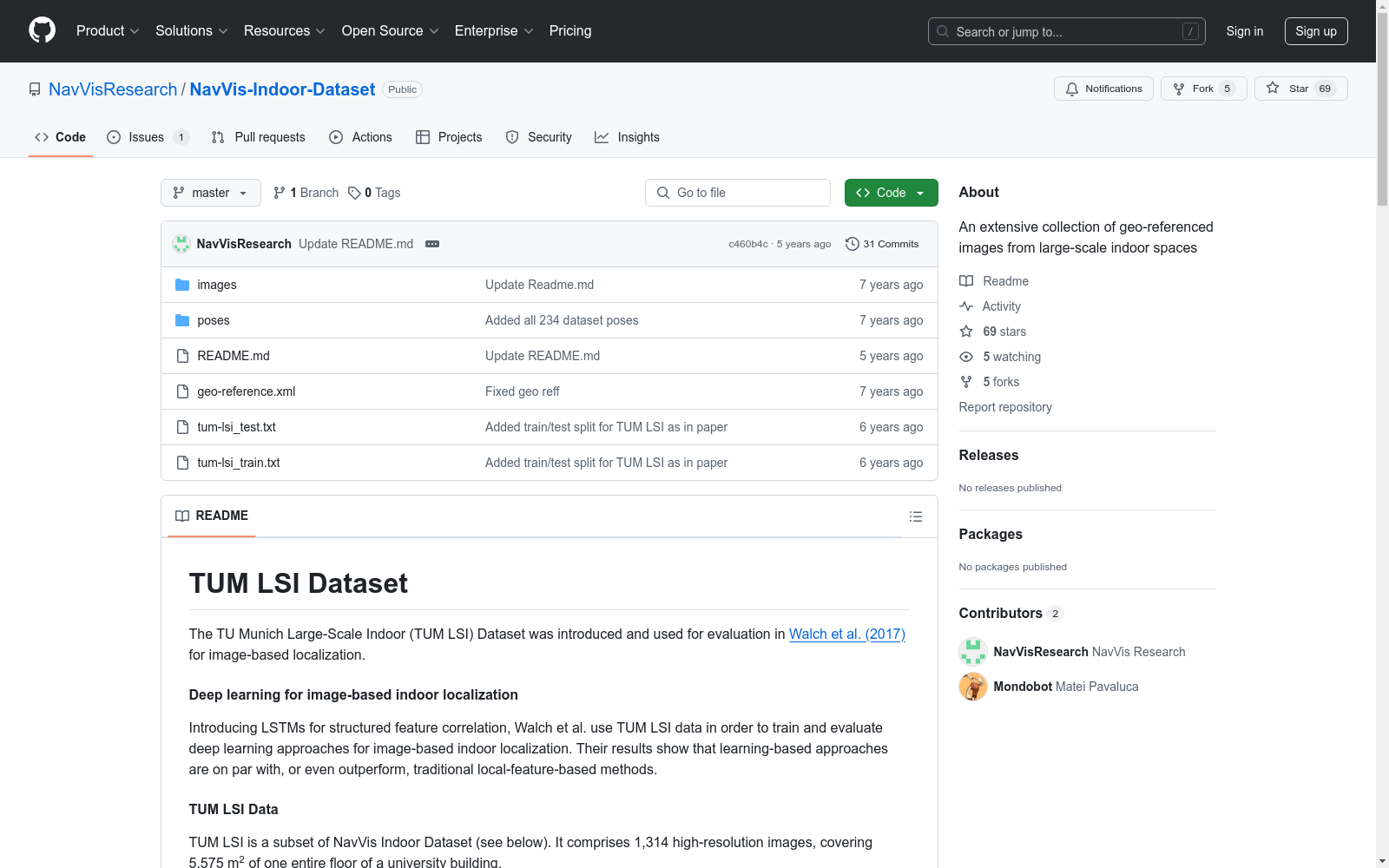
Task: Click the repository icon before NavVisResearch
Action: (x=35, y=89)
